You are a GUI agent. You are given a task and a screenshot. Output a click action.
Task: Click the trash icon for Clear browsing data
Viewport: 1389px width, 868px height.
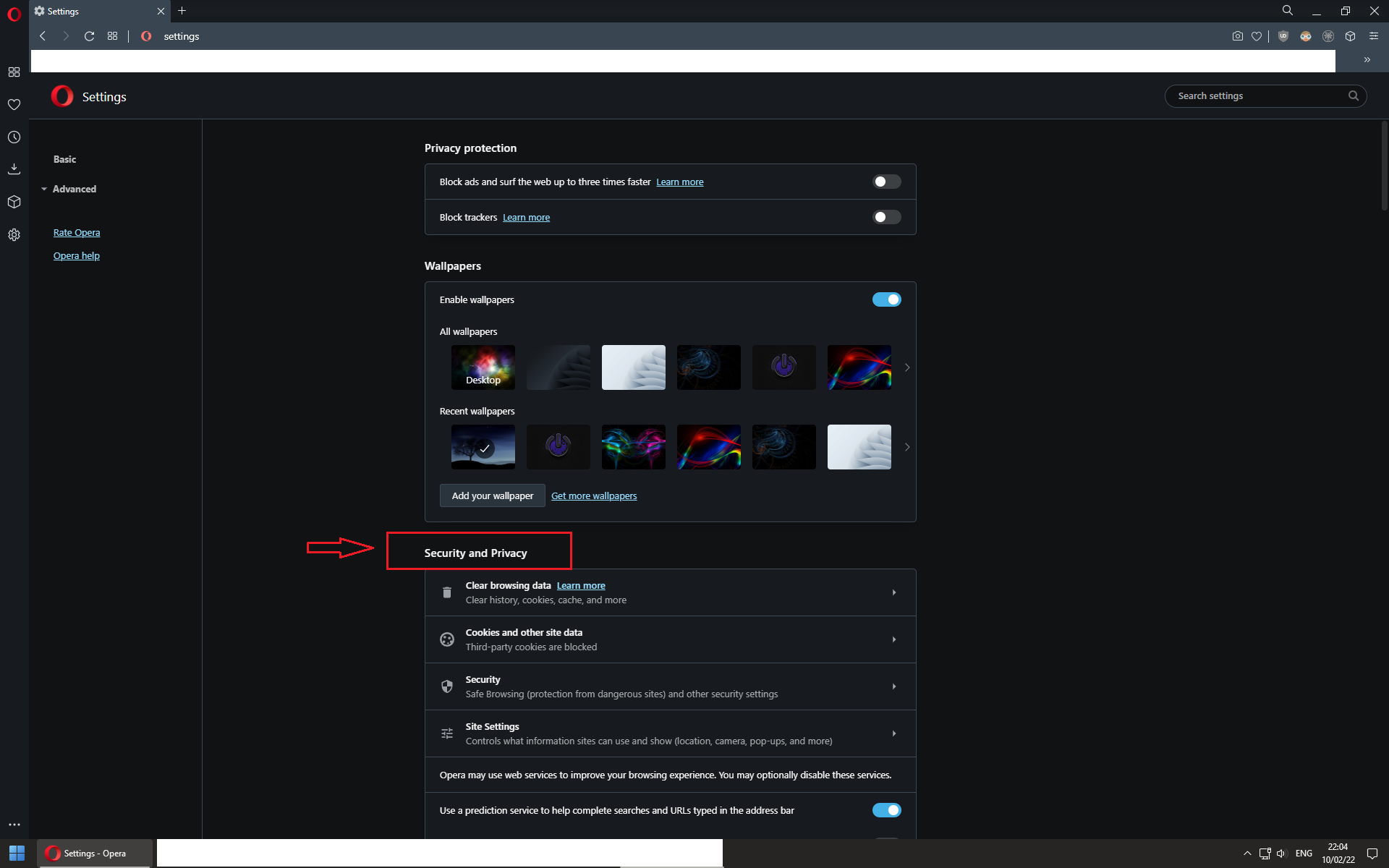point(447,592)
